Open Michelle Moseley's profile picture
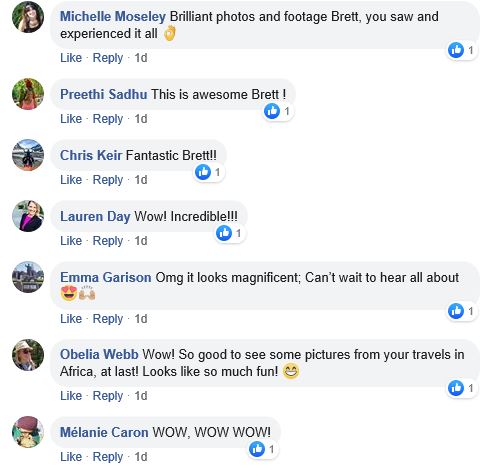This screenshot has height=476, width=492. coord(28,17)
